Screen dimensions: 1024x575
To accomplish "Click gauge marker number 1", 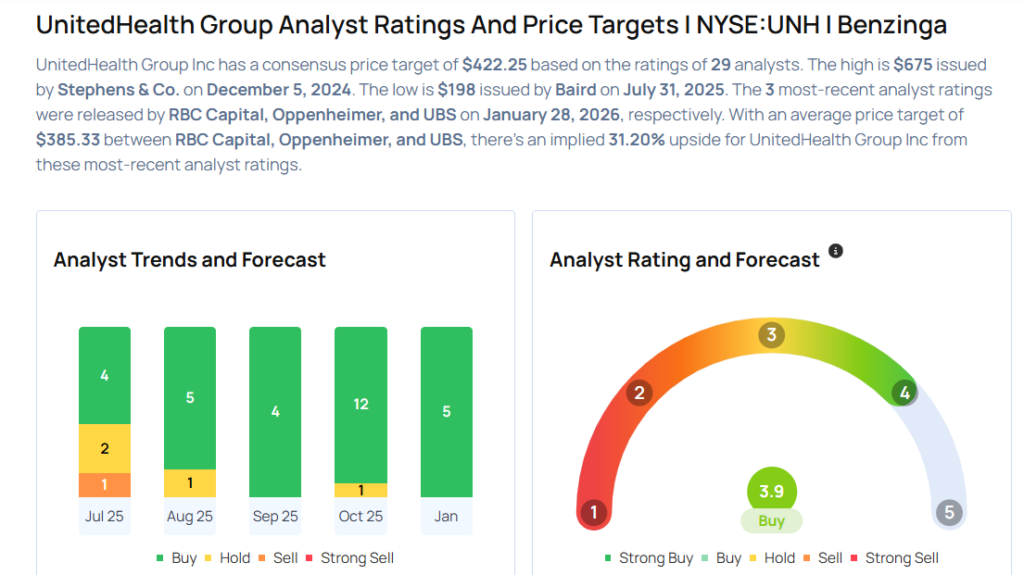I will click(x=594, y=514).
